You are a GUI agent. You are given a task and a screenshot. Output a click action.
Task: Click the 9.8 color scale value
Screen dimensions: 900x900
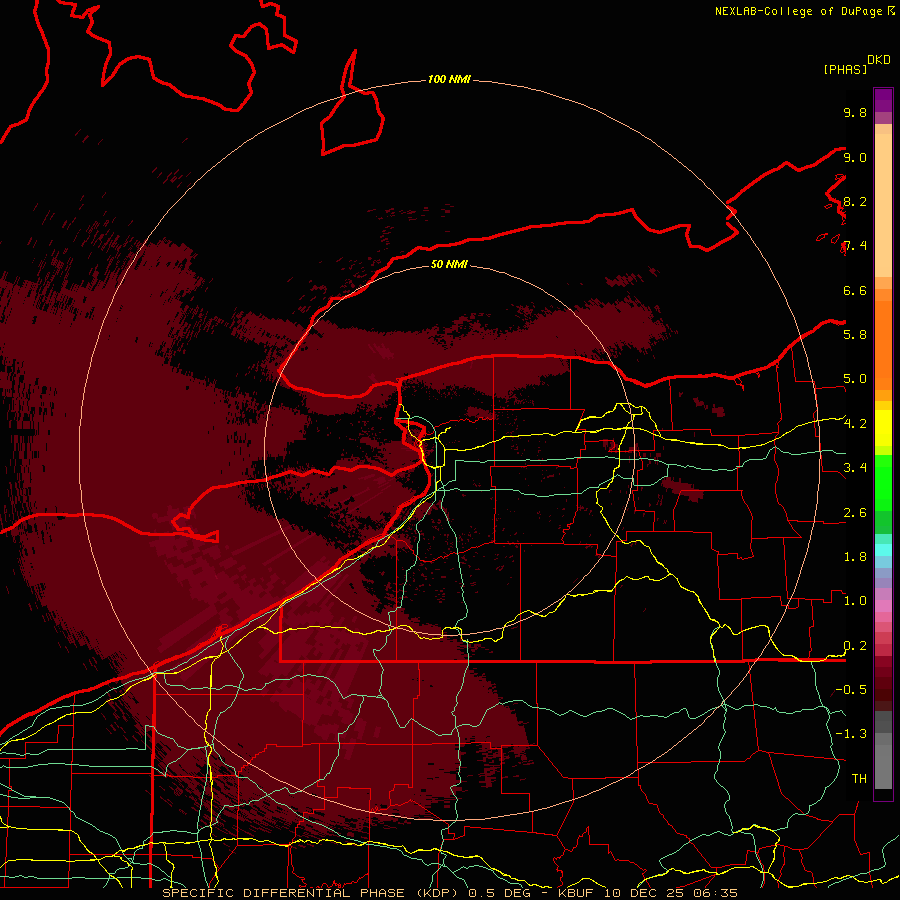pyautogui.click(x=855, y=113)
